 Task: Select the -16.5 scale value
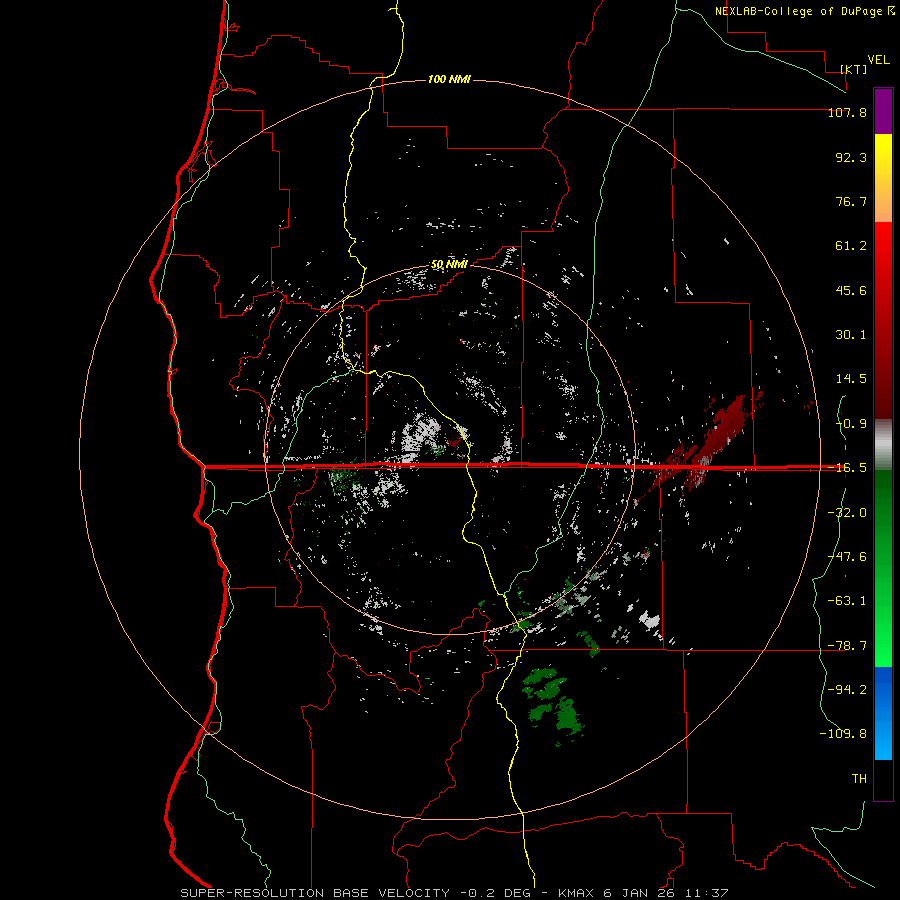[847, 468]
